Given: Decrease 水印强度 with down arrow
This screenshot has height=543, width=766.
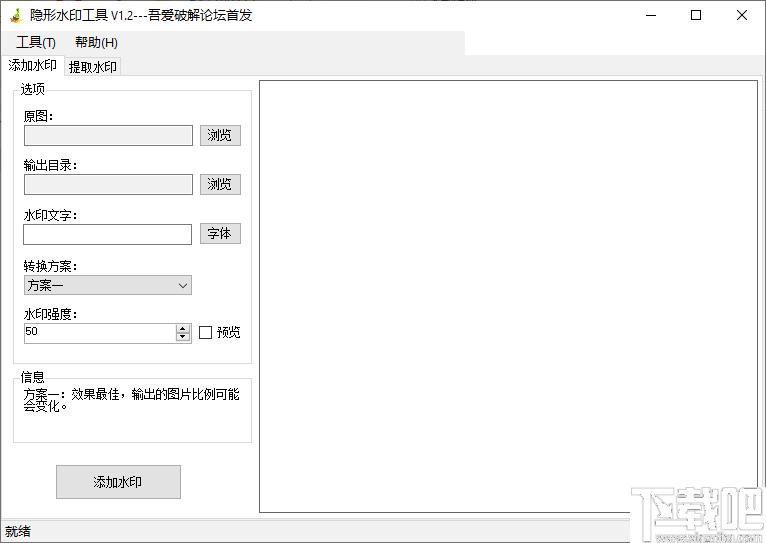Looking at the screenshot, I should coord(183,337).
